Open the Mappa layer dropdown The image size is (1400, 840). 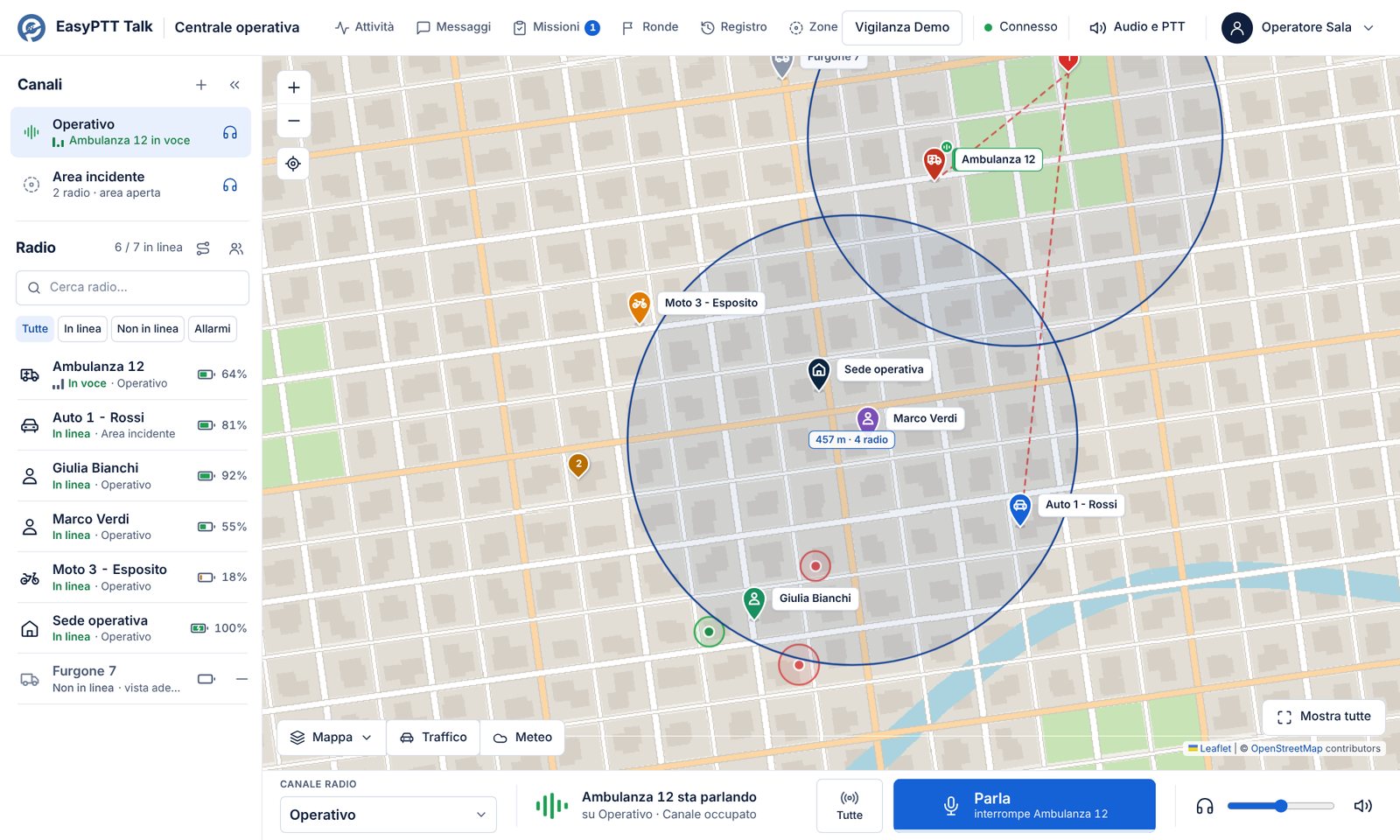pos(331,738)
